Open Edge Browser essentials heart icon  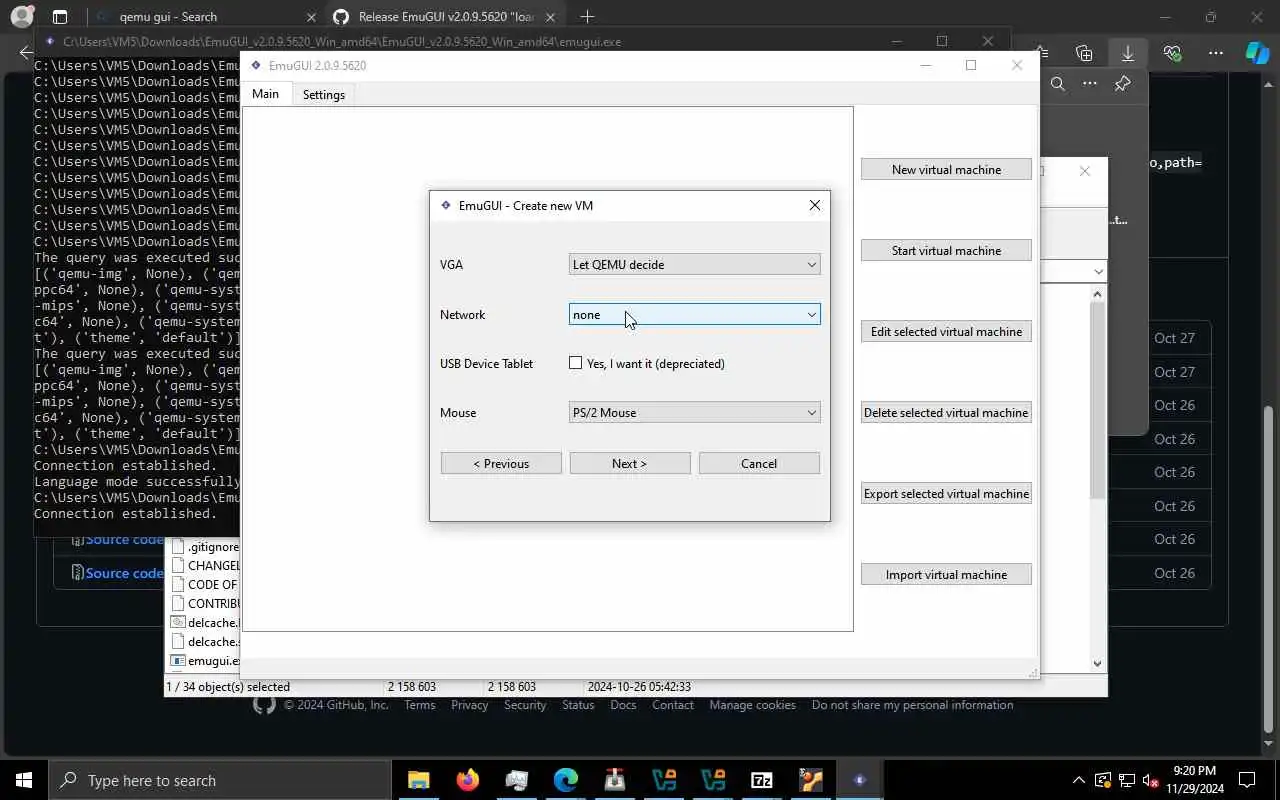(1172, 53)
